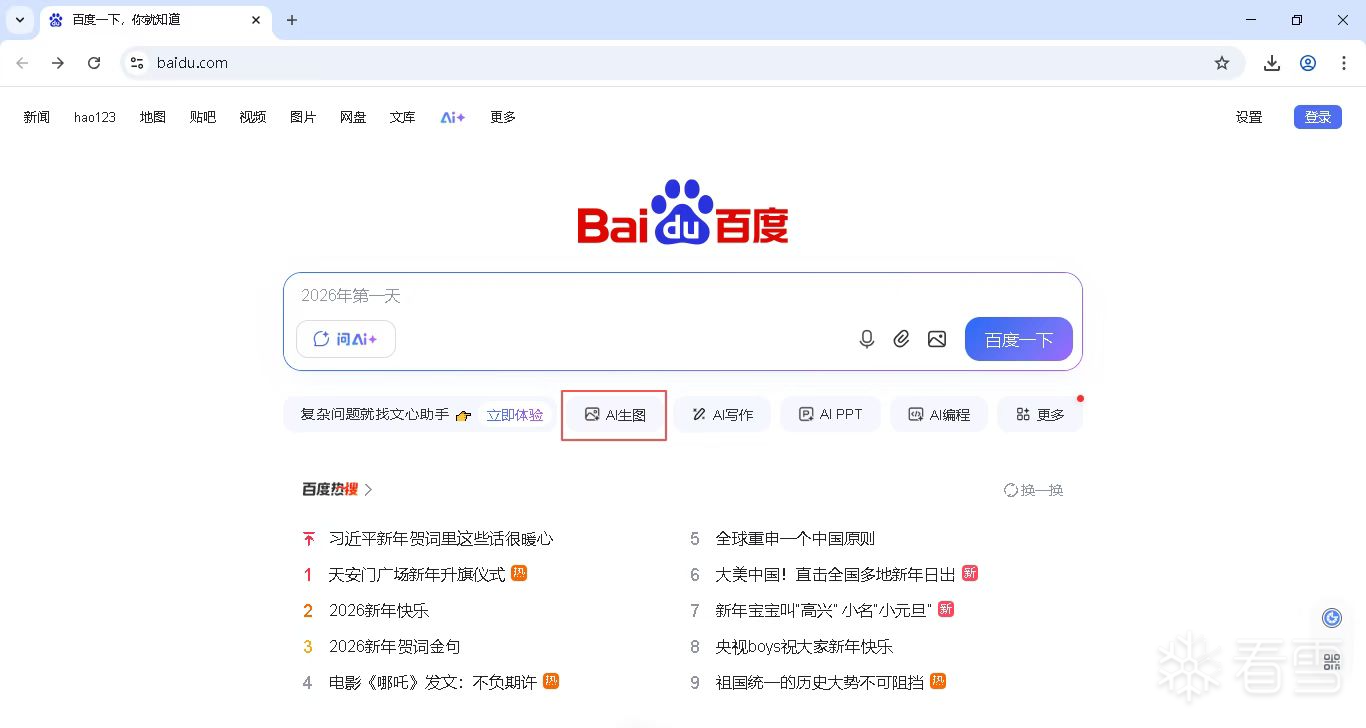Click the 百度一下 search button
This screenshot has height=728, width=1366.
[1019, 339]
